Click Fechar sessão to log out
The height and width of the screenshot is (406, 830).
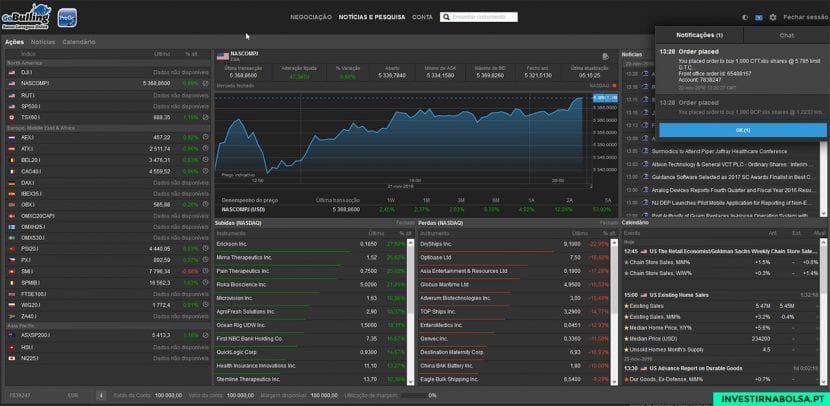(806, 17)
